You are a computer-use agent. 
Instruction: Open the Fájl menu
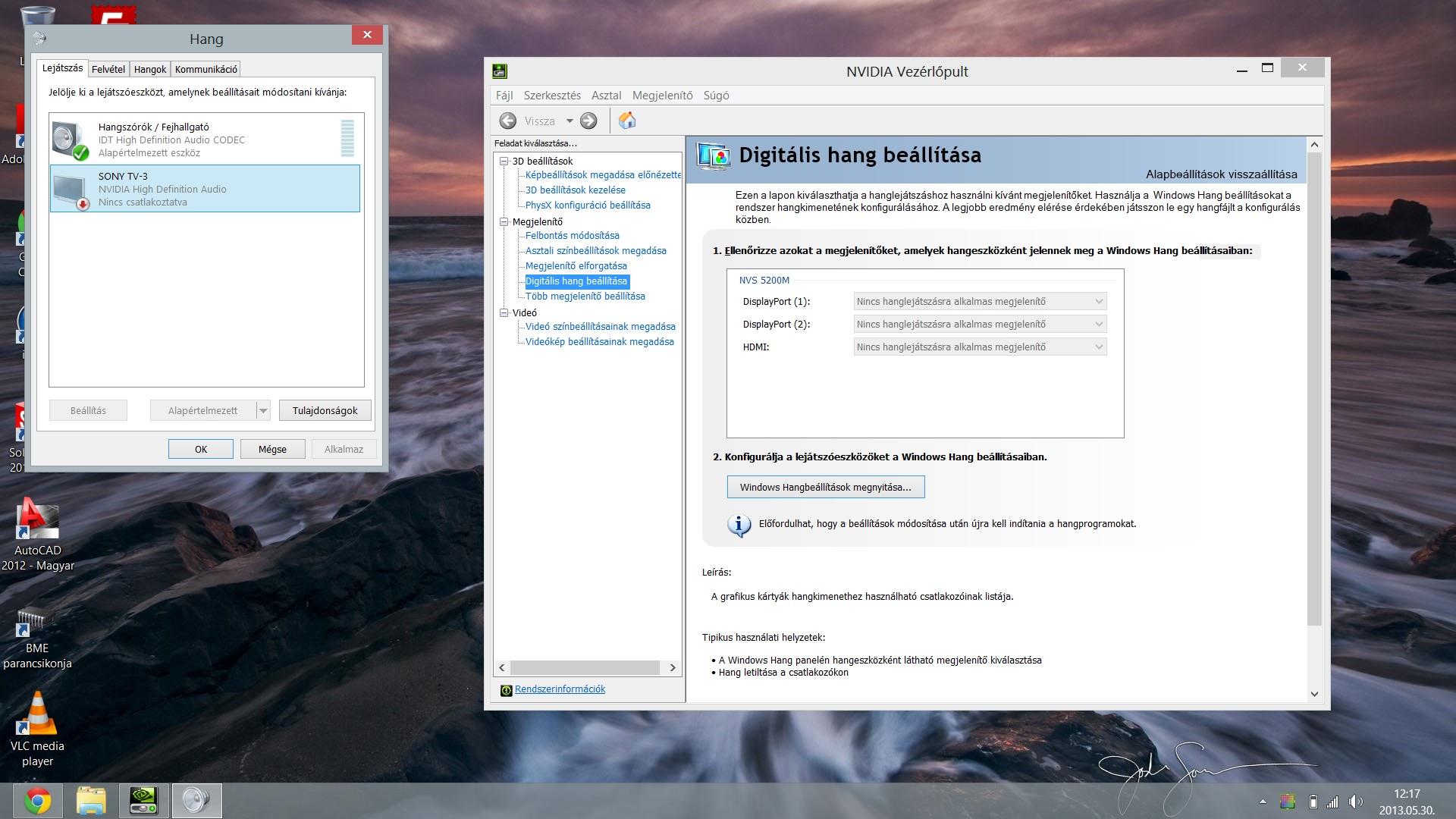pos(504,96)
